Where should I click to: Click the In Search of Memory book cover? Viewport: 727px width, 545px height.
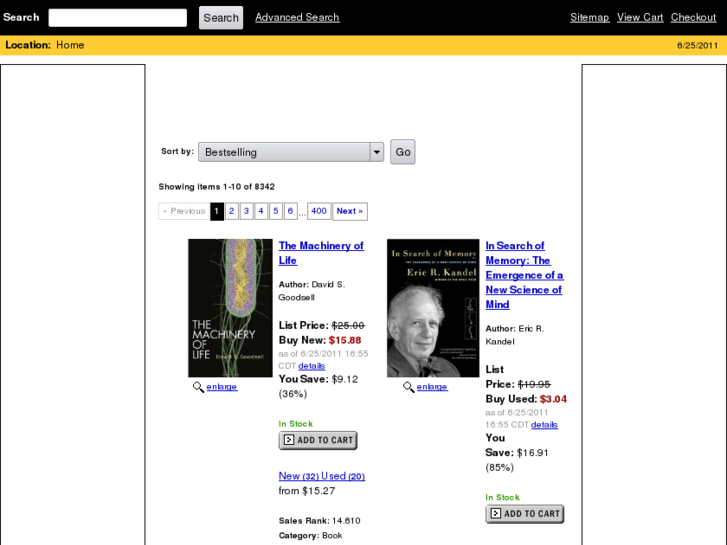point(433,308)
